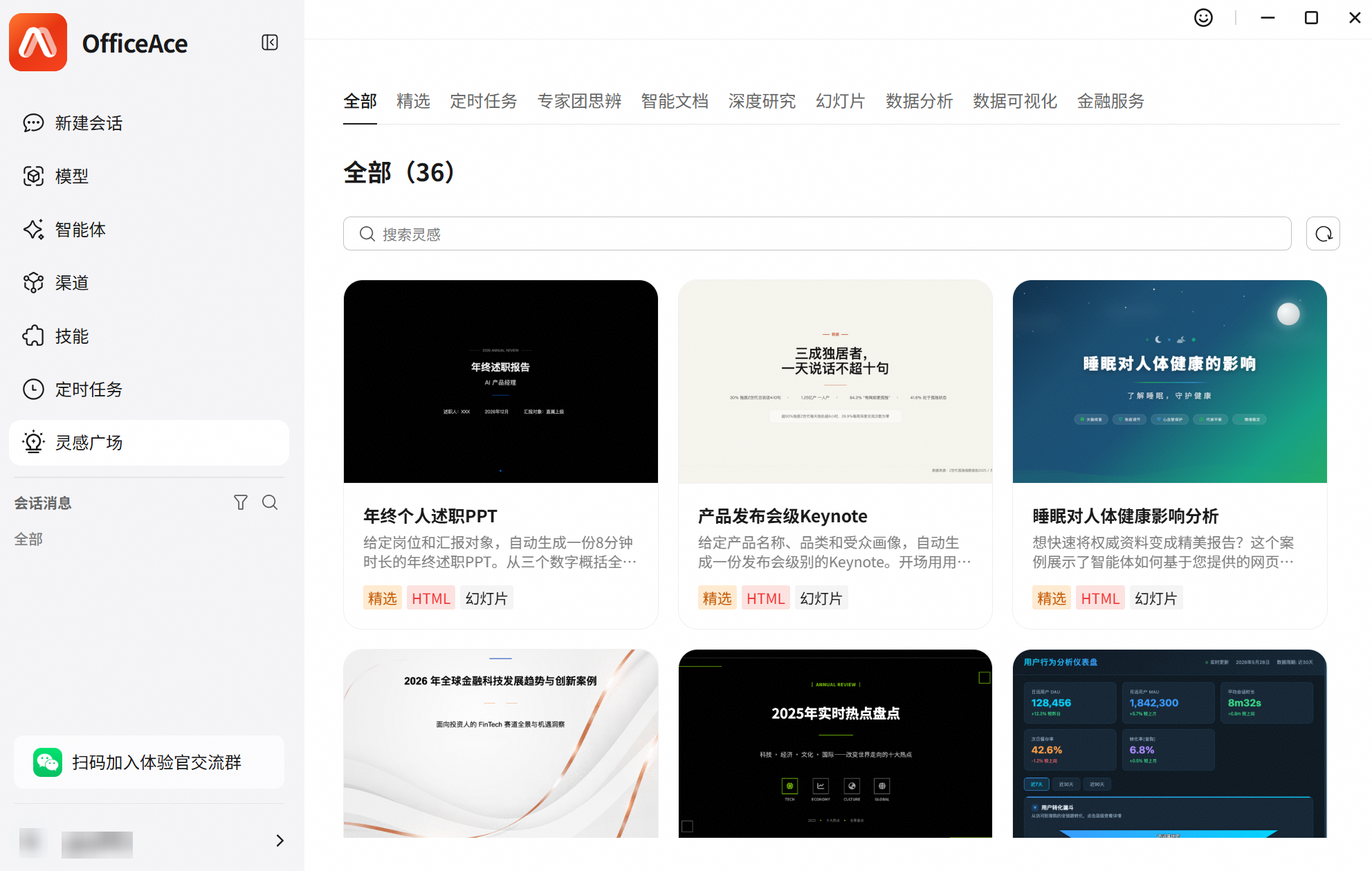Image resolution: width=1372 pixels, height=871 pixels.
Task: Open the 年终述职报告 thumbnail
Action: pos(500,381)
